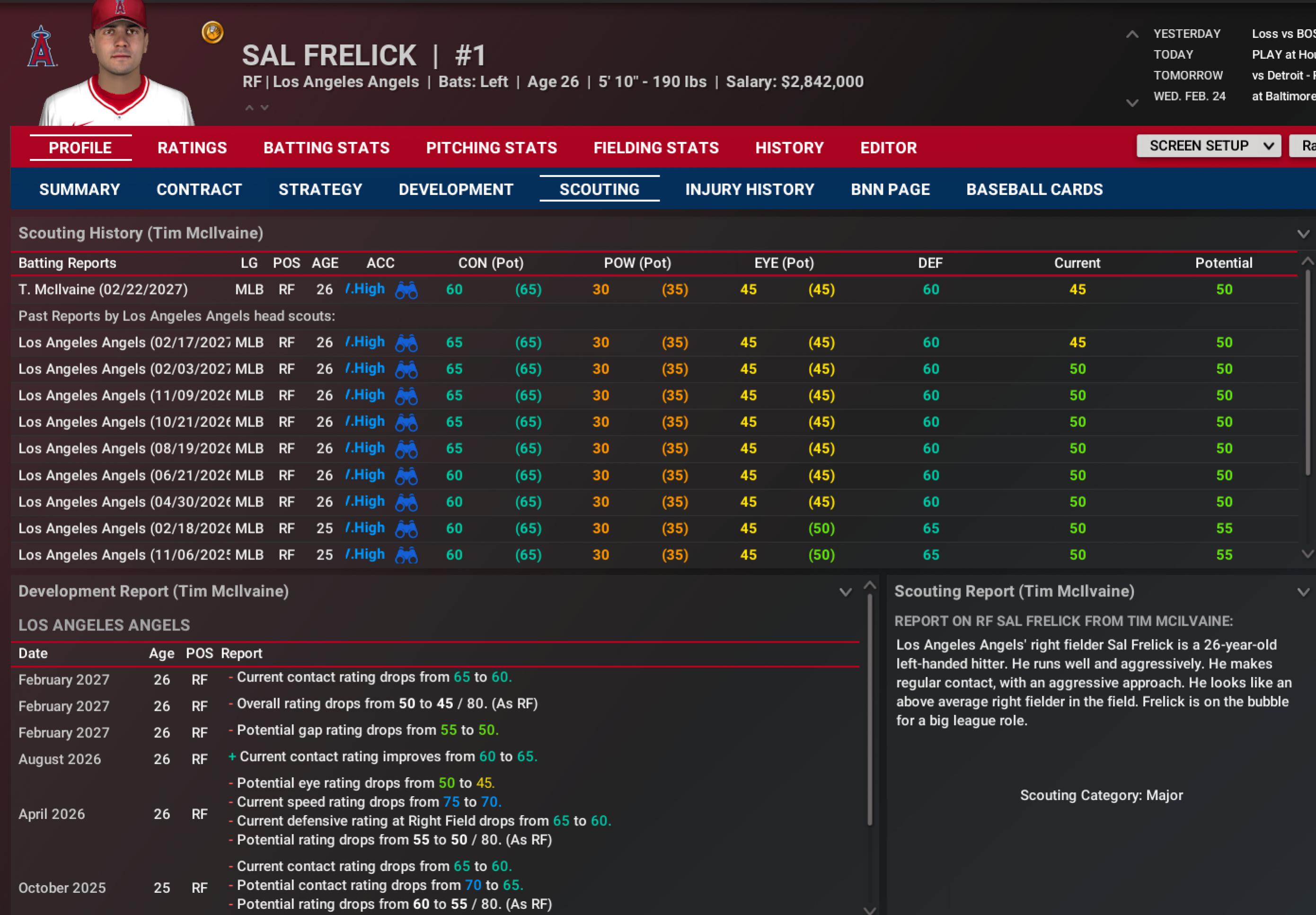Click binoculars icon in 02/17/2027 Angels report row
Viewport: 1316px width, 915px height.
pos(406,343)
